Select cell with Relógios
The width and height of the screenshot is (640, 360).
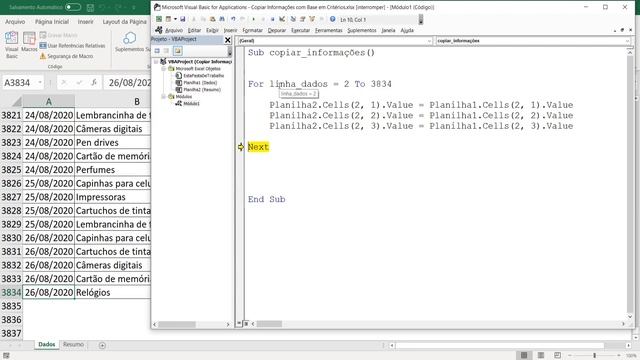click(113, 292)
